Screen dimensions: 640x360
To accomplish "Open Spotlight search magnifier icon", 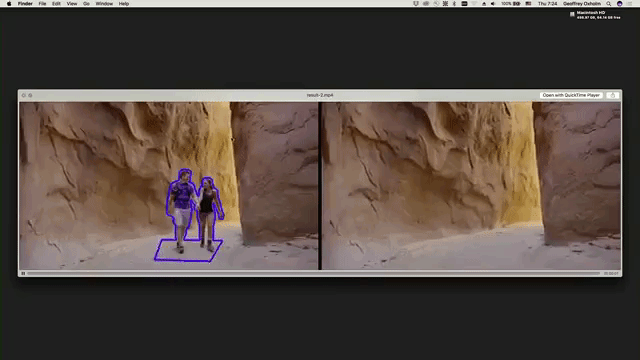I will point(609,4).
